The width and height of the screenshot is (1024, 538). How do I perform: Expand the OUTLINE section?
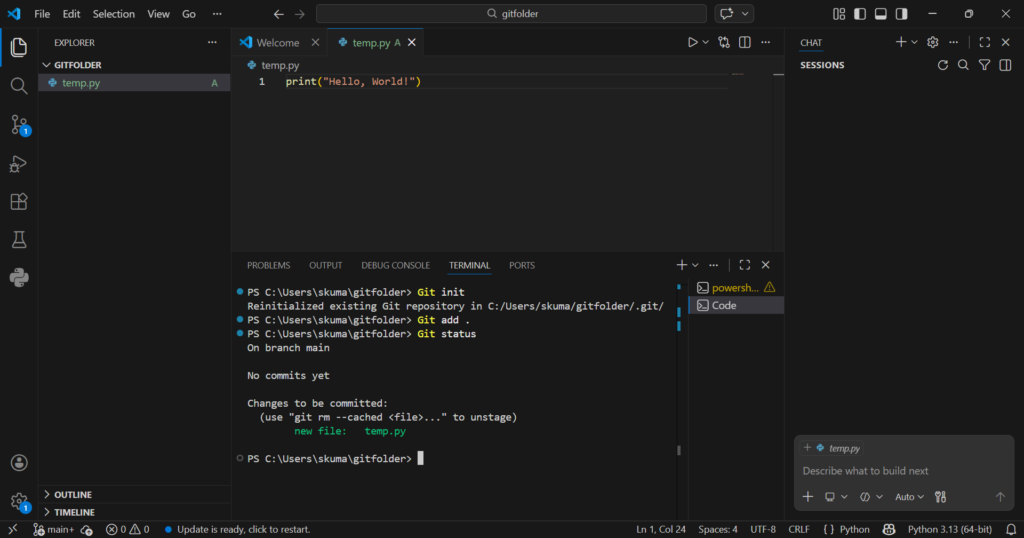pos(73,495)
